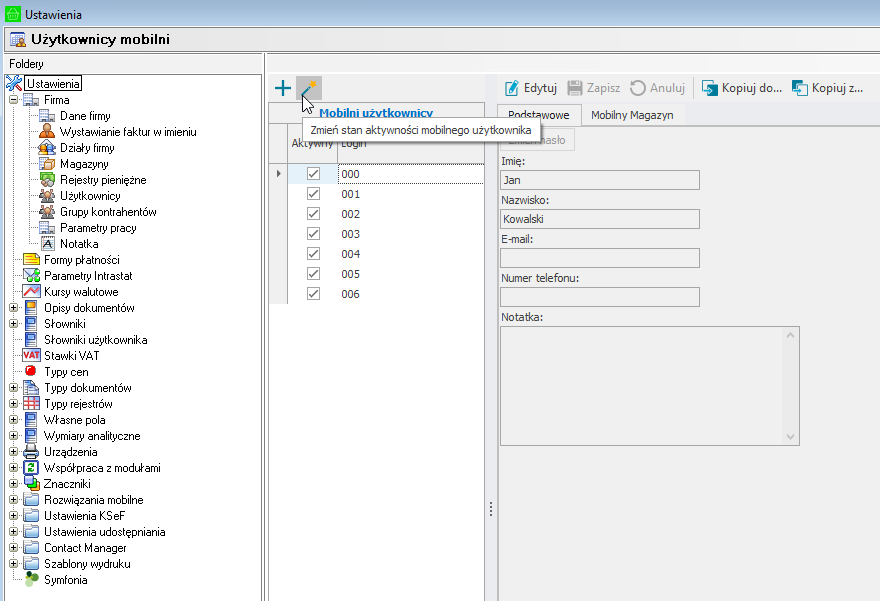Click the Imię field containing Jan
880x601 pixels.
click(x=600, y=180)
